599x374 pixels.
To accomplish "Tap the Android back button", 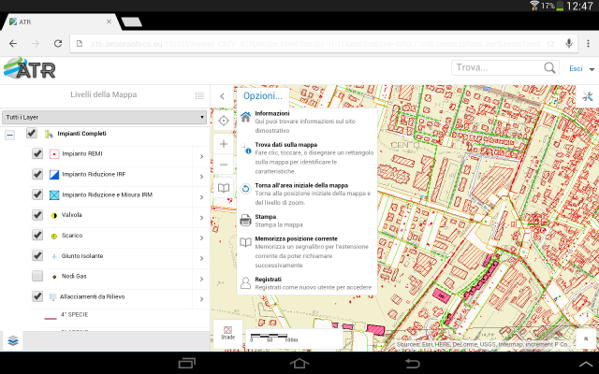I will [412, 363].
